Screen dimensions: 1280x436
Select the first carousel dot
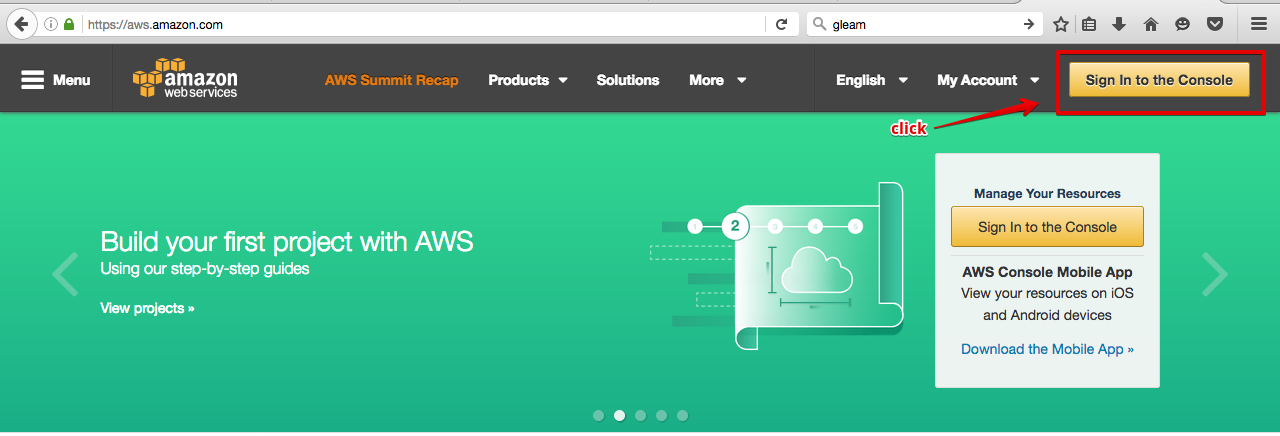click(x=598, y=415)
